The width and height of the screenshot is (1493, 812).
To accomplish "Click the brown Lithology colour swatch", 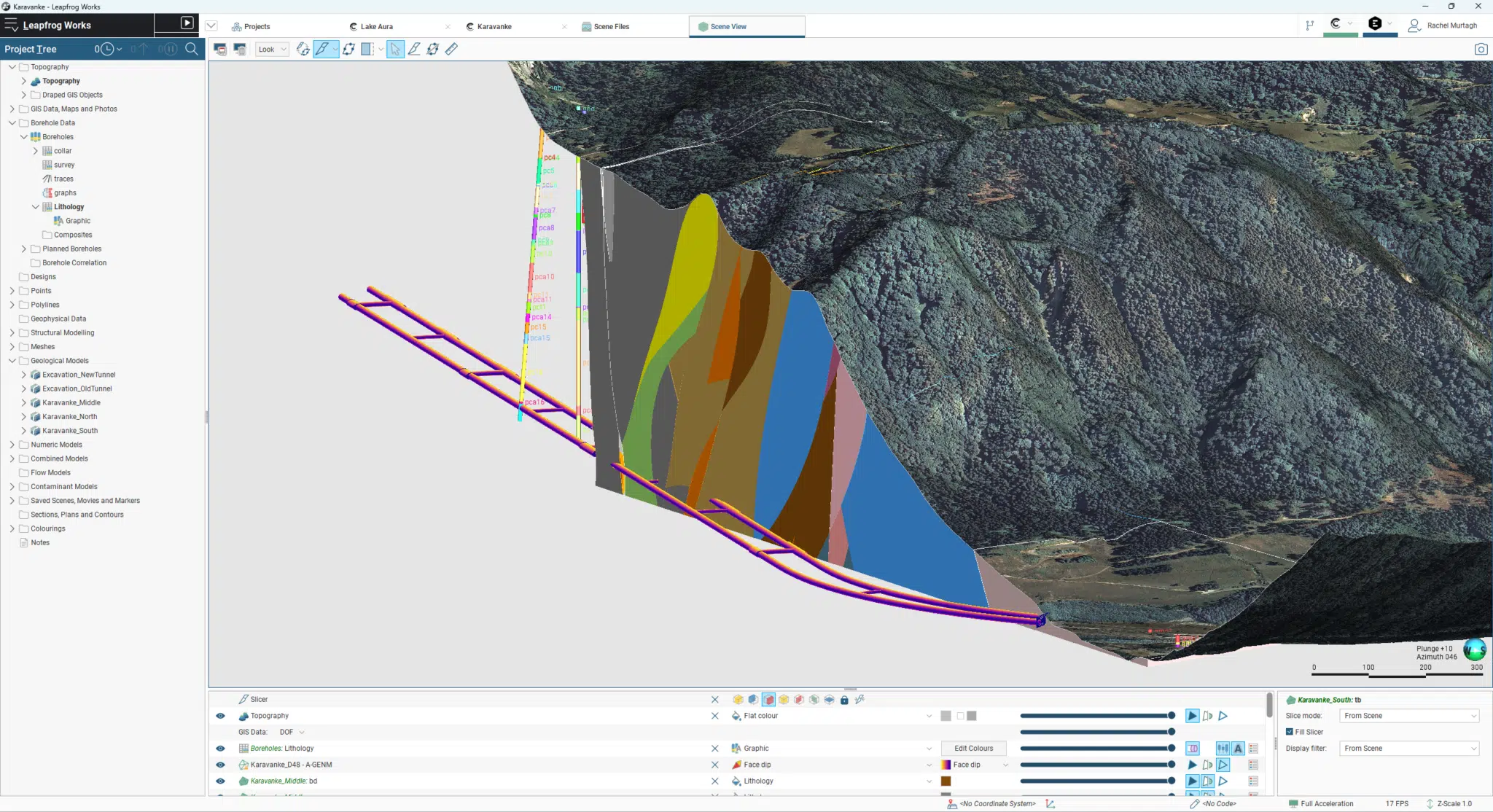I will [x=946, y=781].
